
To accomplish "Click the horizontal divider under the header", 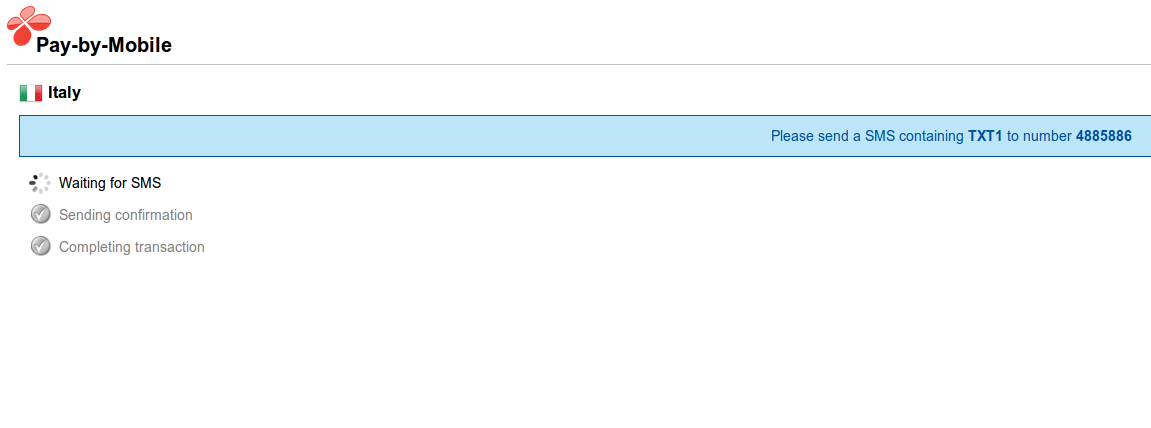I will [579, 65].
